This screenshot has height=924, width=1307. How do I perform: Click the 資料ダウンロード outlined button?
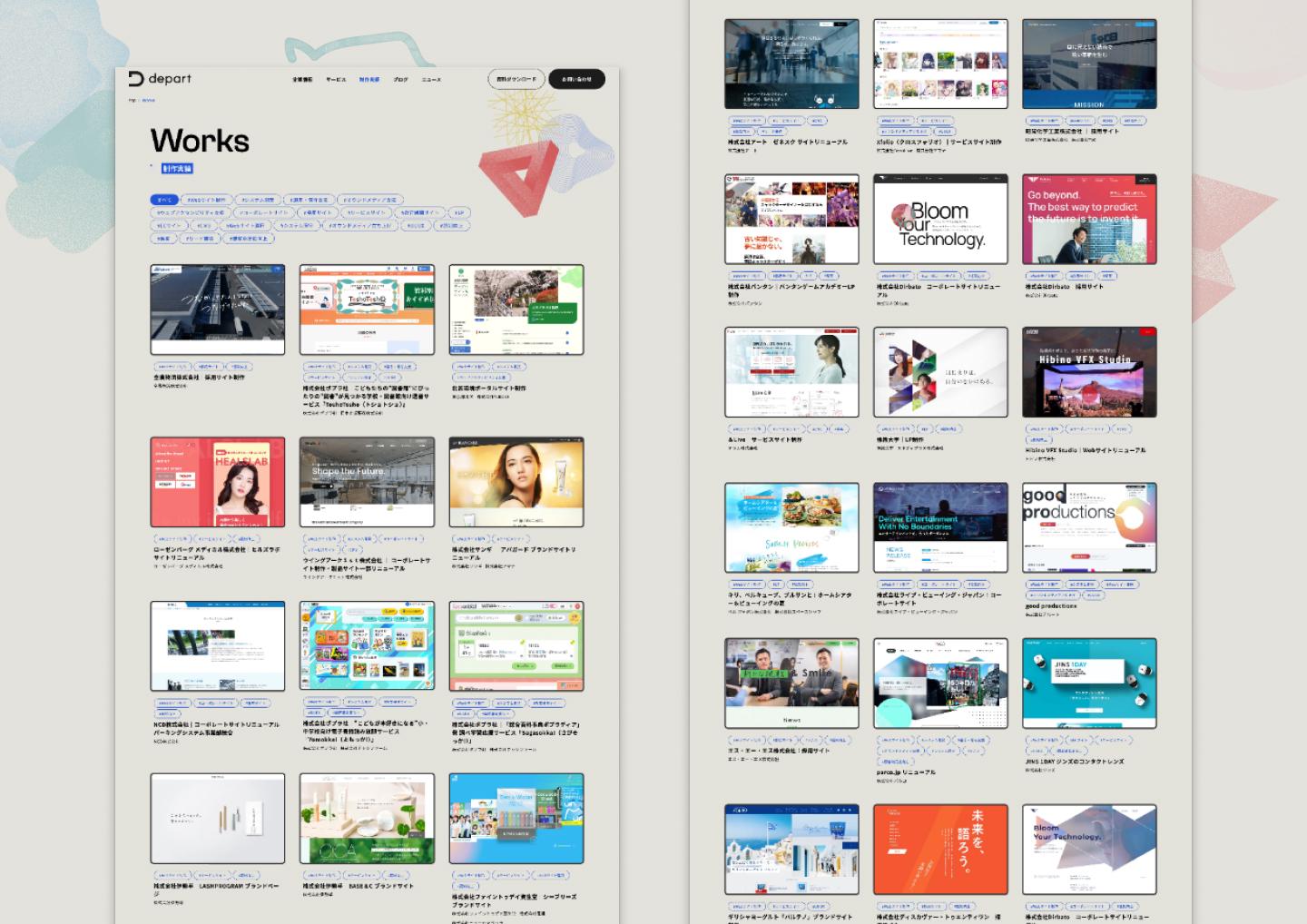click(x=516, y=79)
